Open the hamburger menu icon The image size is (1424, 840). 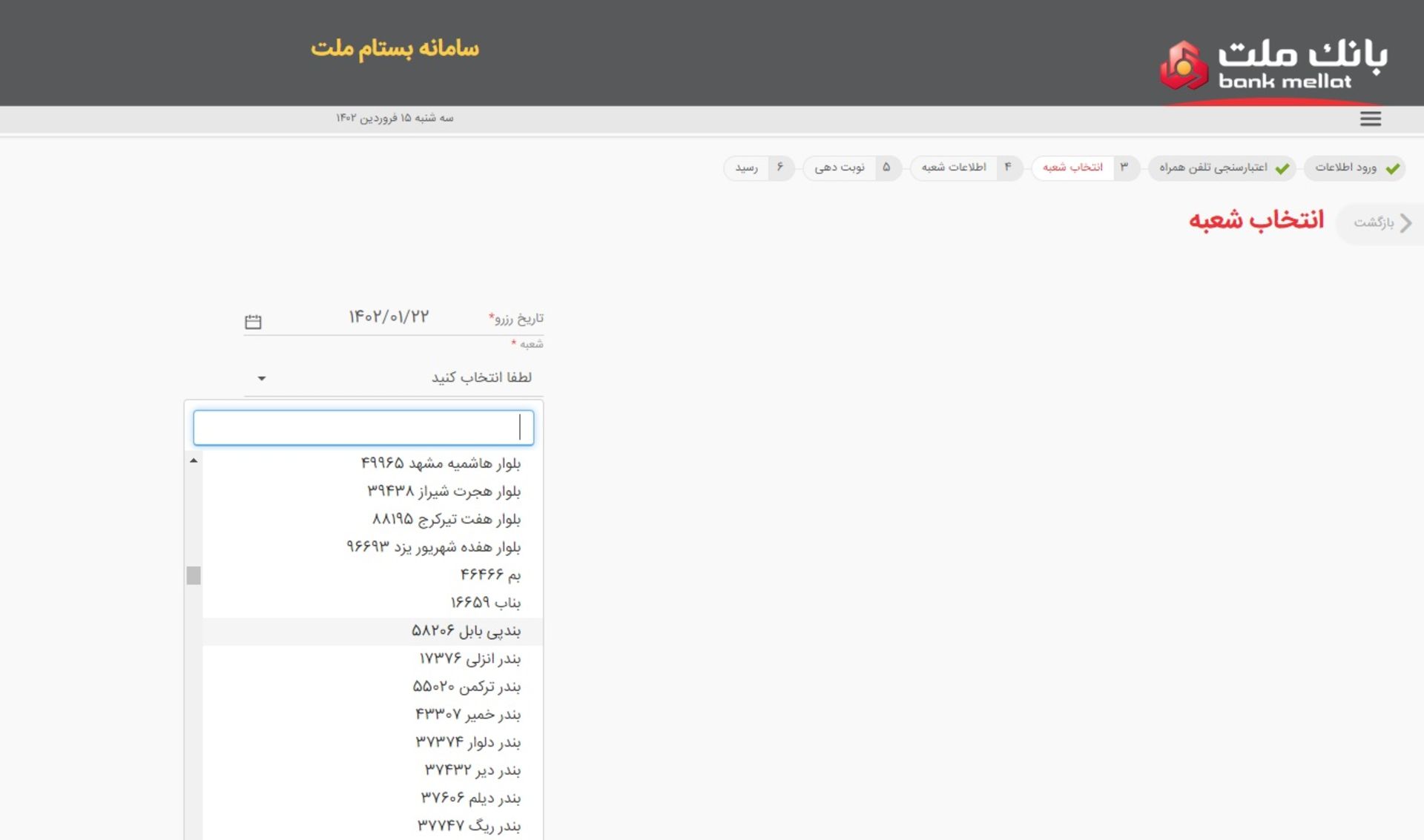(x=1370, y=119)
